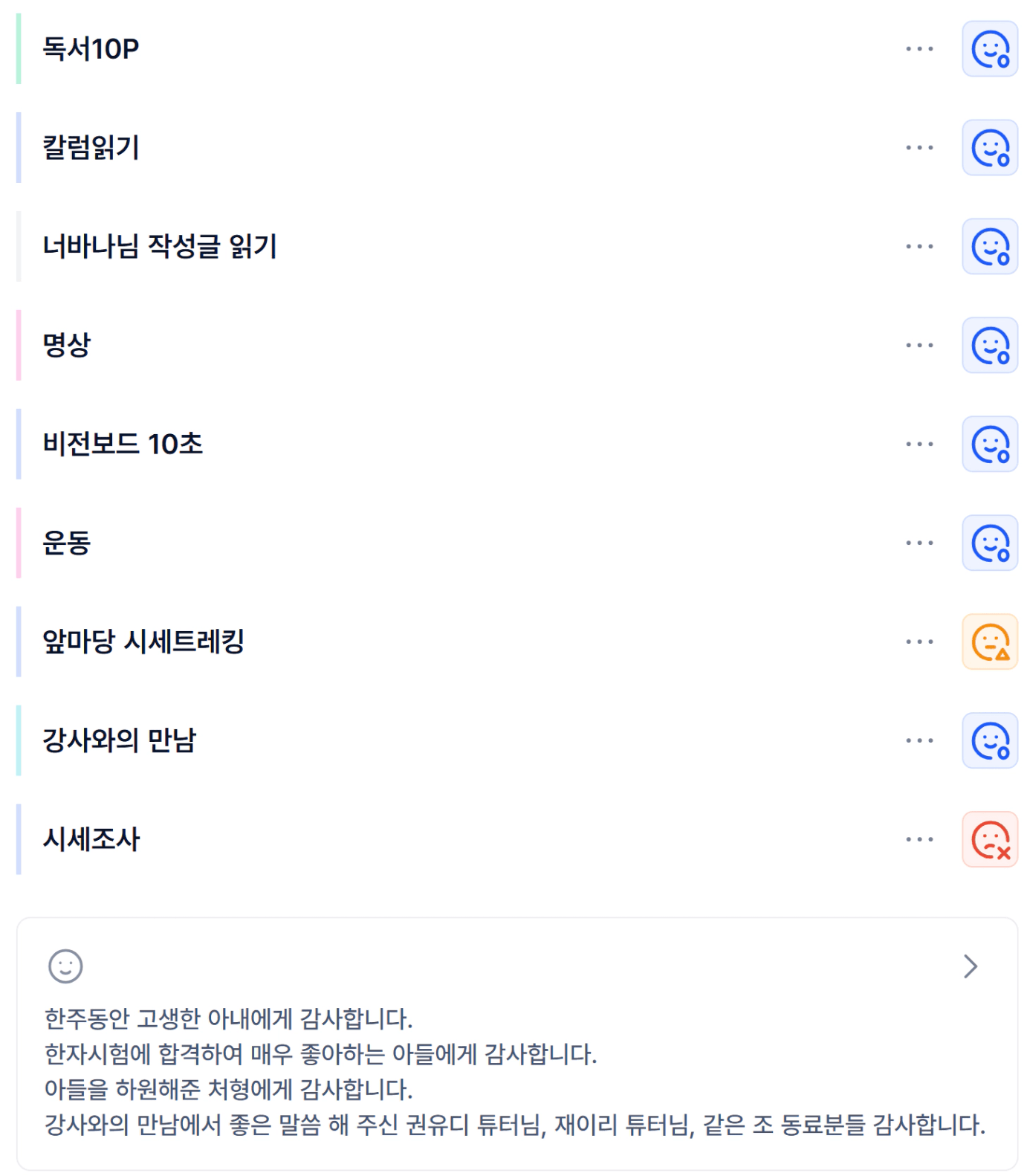Open the three-dot menu for 독서10P
This screenshot has width=1027, height=1176.
919,49
